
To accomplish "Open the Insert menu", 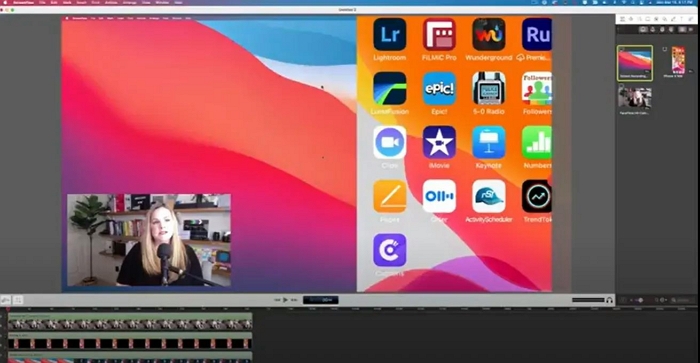I will [82, 3].
